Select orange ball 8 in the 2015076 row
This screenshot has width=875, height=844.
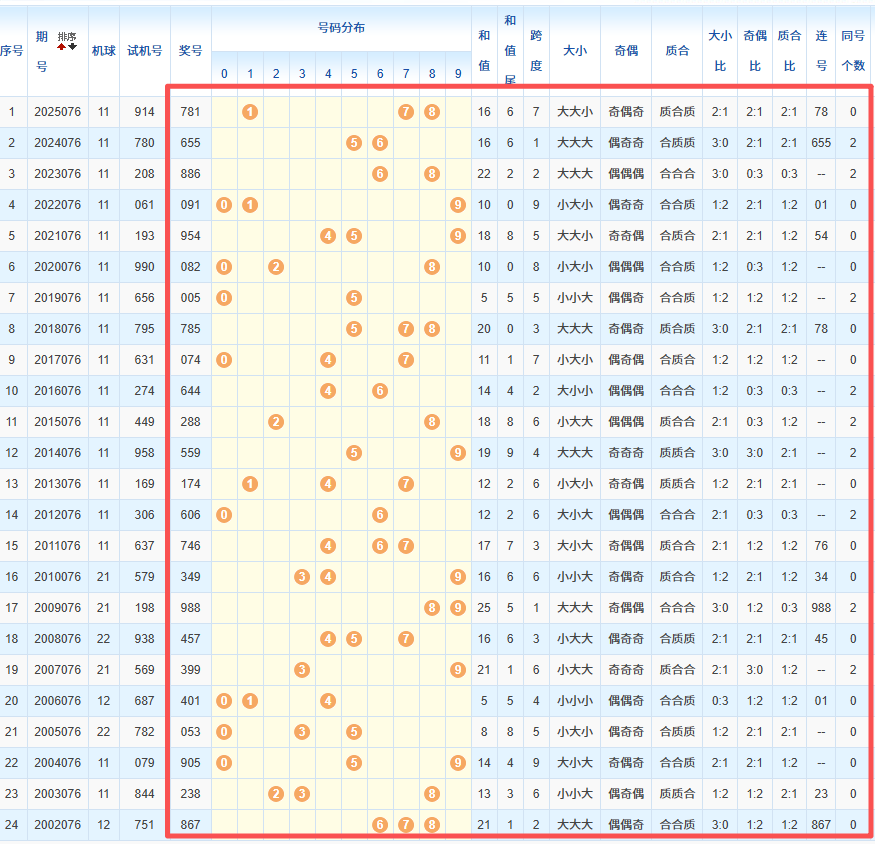[x=432, y=422]
